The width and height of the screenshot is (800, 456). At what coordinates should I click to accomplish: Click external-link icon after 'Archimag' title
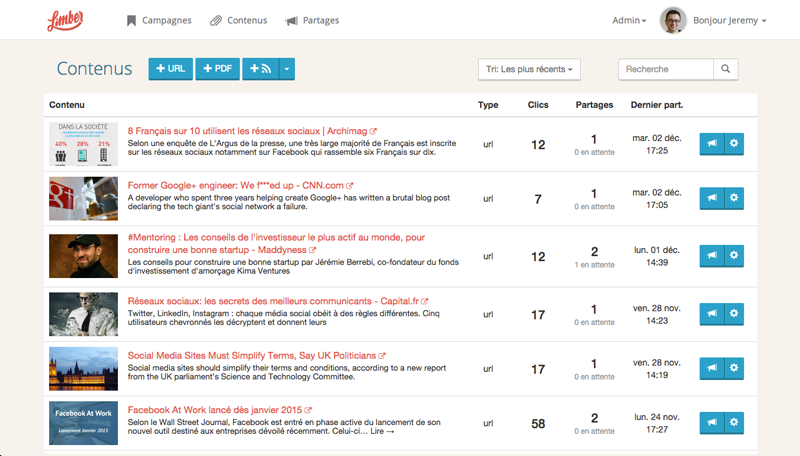click(x=373, y=131)
